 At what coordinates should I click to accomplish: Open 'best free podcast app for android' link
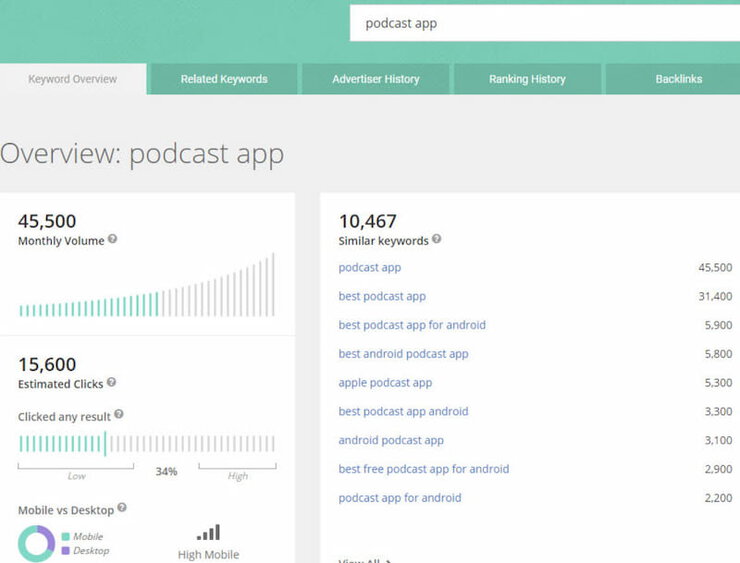(x=424, y=469)
